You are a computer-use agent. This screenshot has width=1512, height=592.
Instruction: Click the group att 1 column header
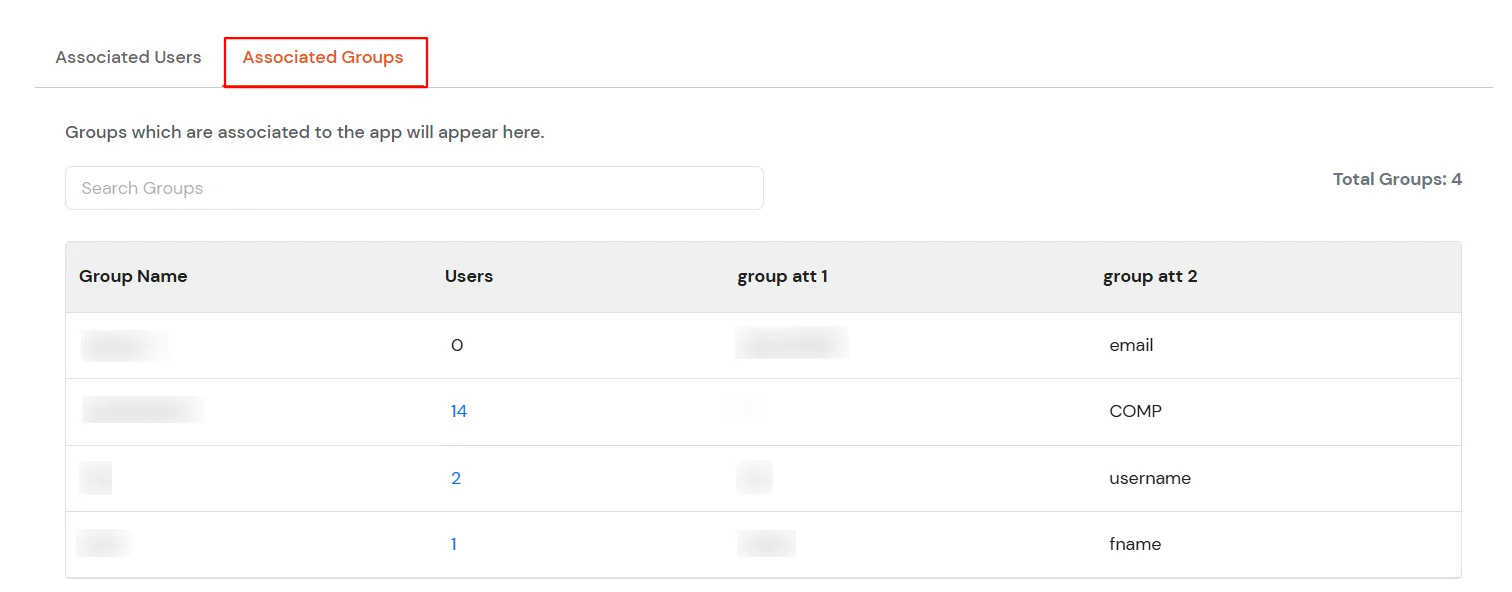[783, 276]
